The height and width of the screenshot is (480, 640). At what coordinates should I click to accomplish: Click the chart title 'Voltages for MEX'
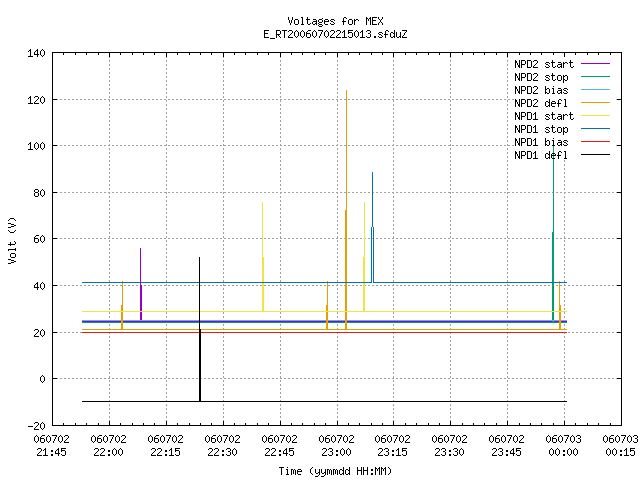tap(335, 21)
